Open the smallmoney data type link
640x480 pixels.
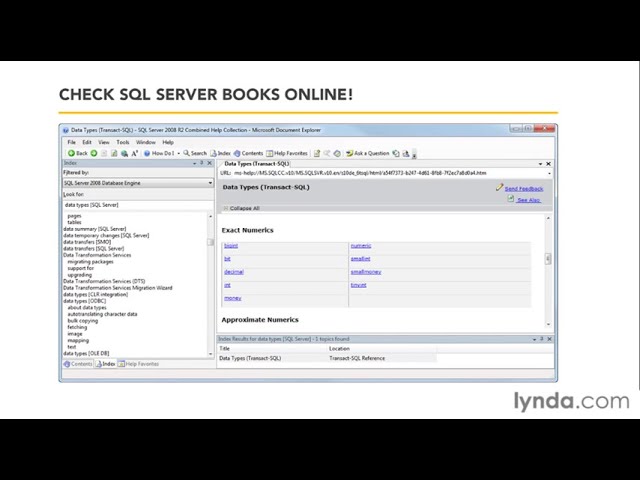(x=366, y=272)
